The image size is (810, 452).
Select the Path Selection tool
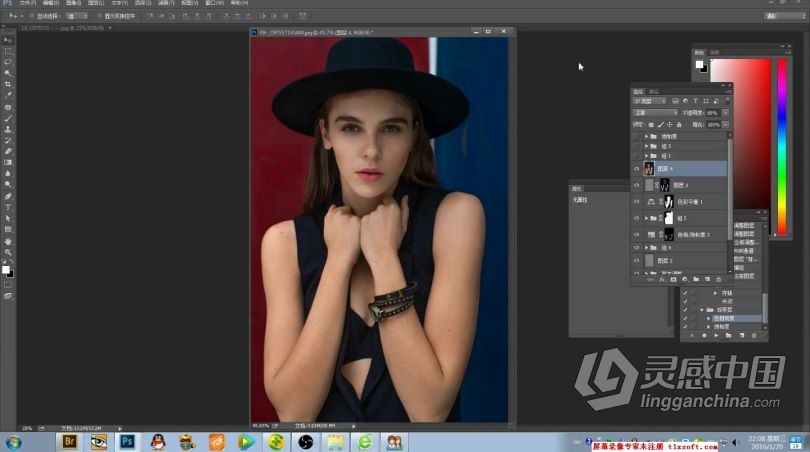tap(8, 218)
